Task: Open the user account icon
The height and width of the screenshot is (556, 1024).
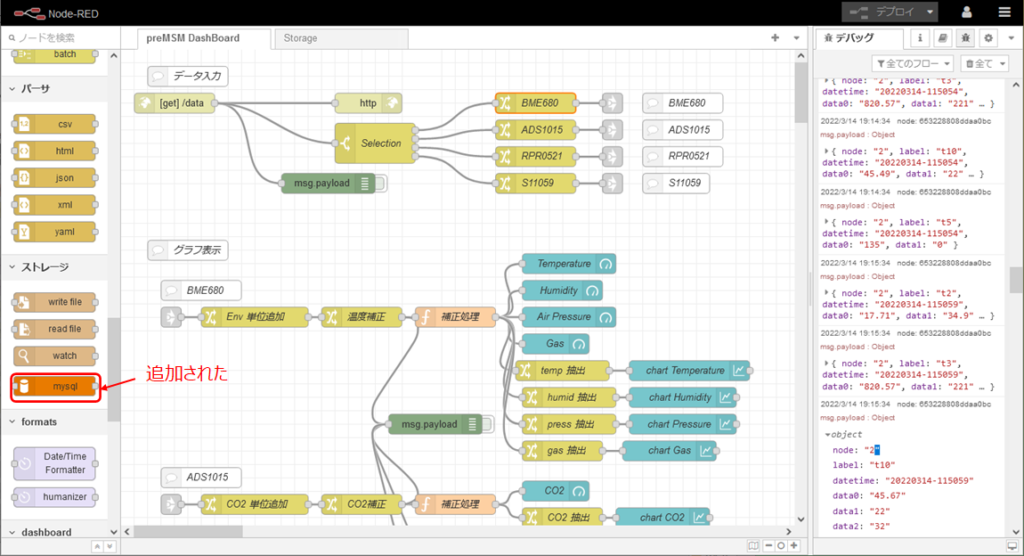Action: pyautogui.click(x=967, y=12)
